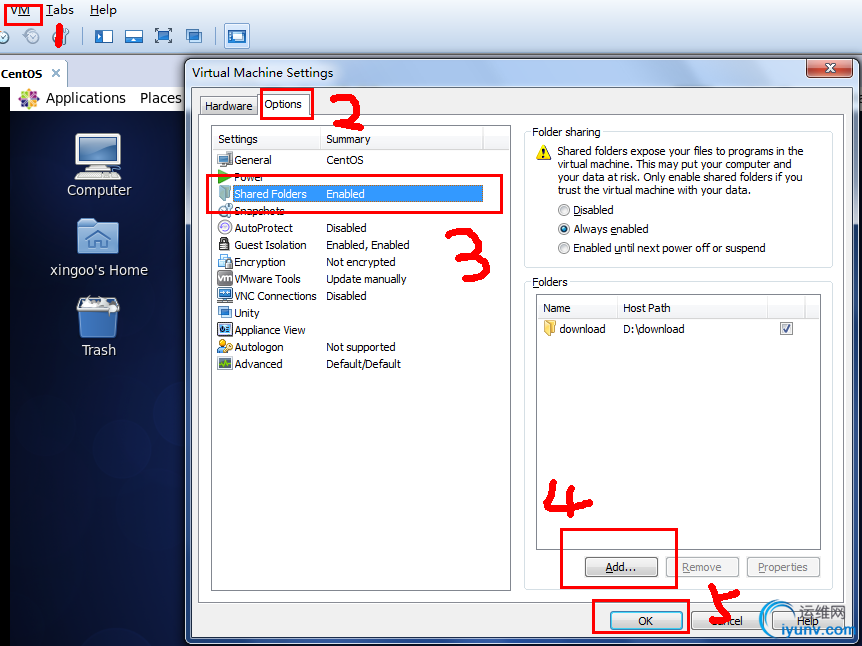Click the Summary column header
The height and width of the screenshot is (646, 862).
pos(402,139)
